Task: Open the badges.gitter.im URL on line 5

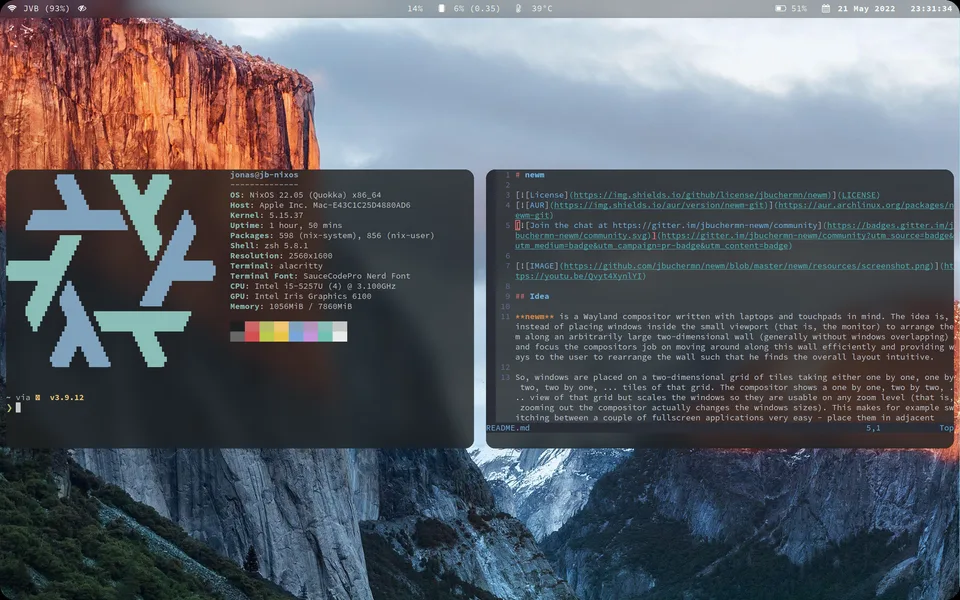Action: [x=890, y=225]
